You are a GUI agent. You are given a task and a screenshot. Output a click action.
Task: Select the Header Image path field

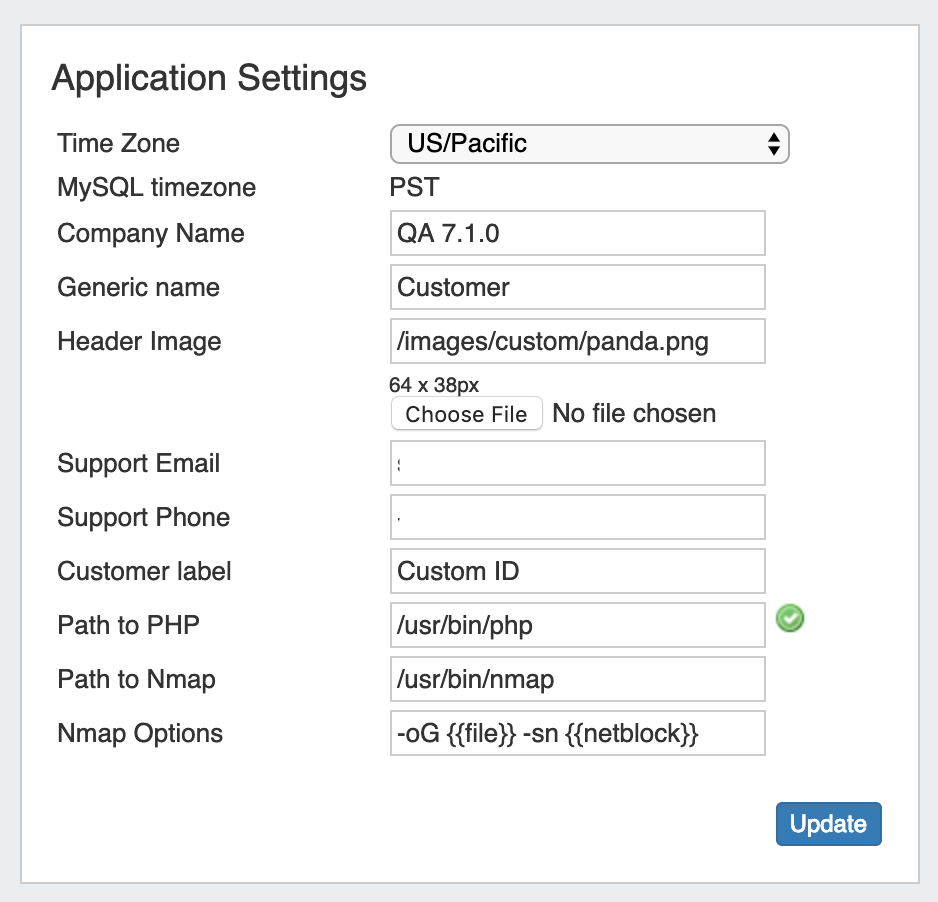tap(577, 341)
